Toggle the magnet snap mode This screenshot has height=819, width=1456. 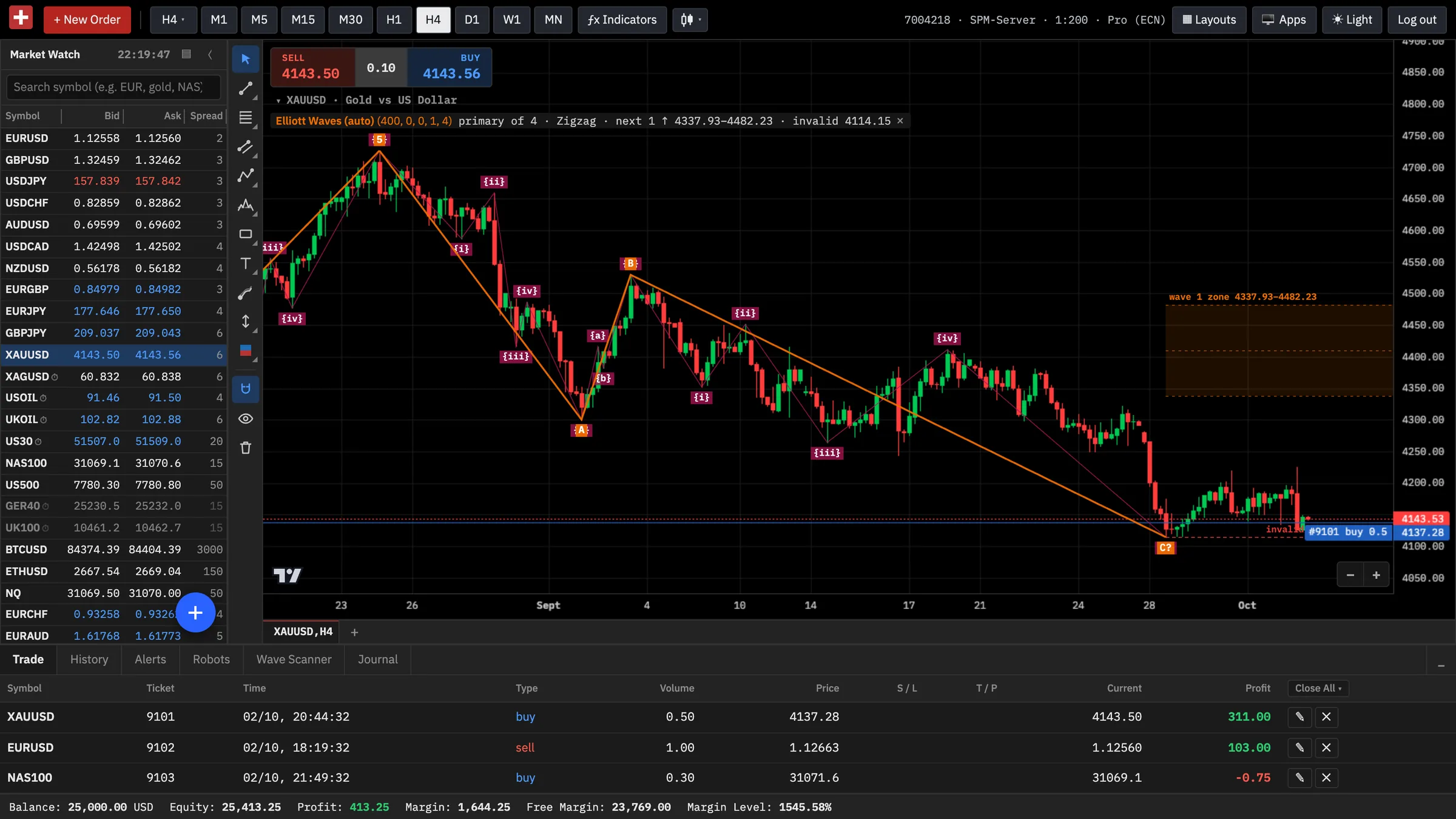246,389
